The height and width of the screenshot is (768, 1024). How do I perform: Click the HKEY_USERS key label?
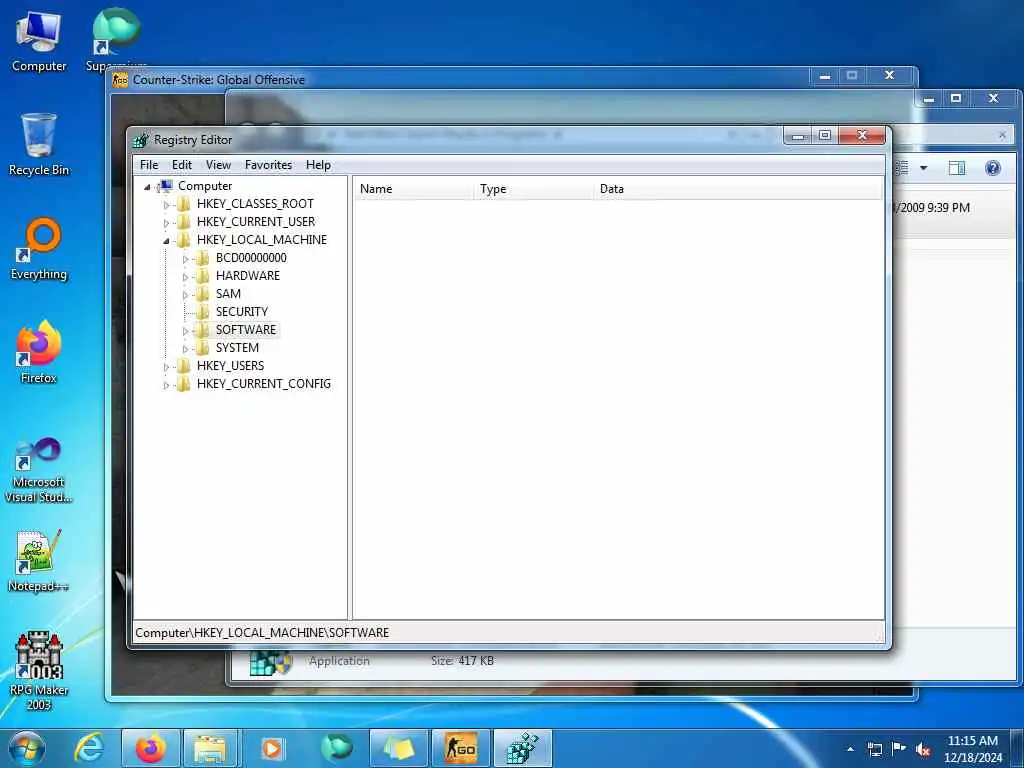tap(231, 366)
